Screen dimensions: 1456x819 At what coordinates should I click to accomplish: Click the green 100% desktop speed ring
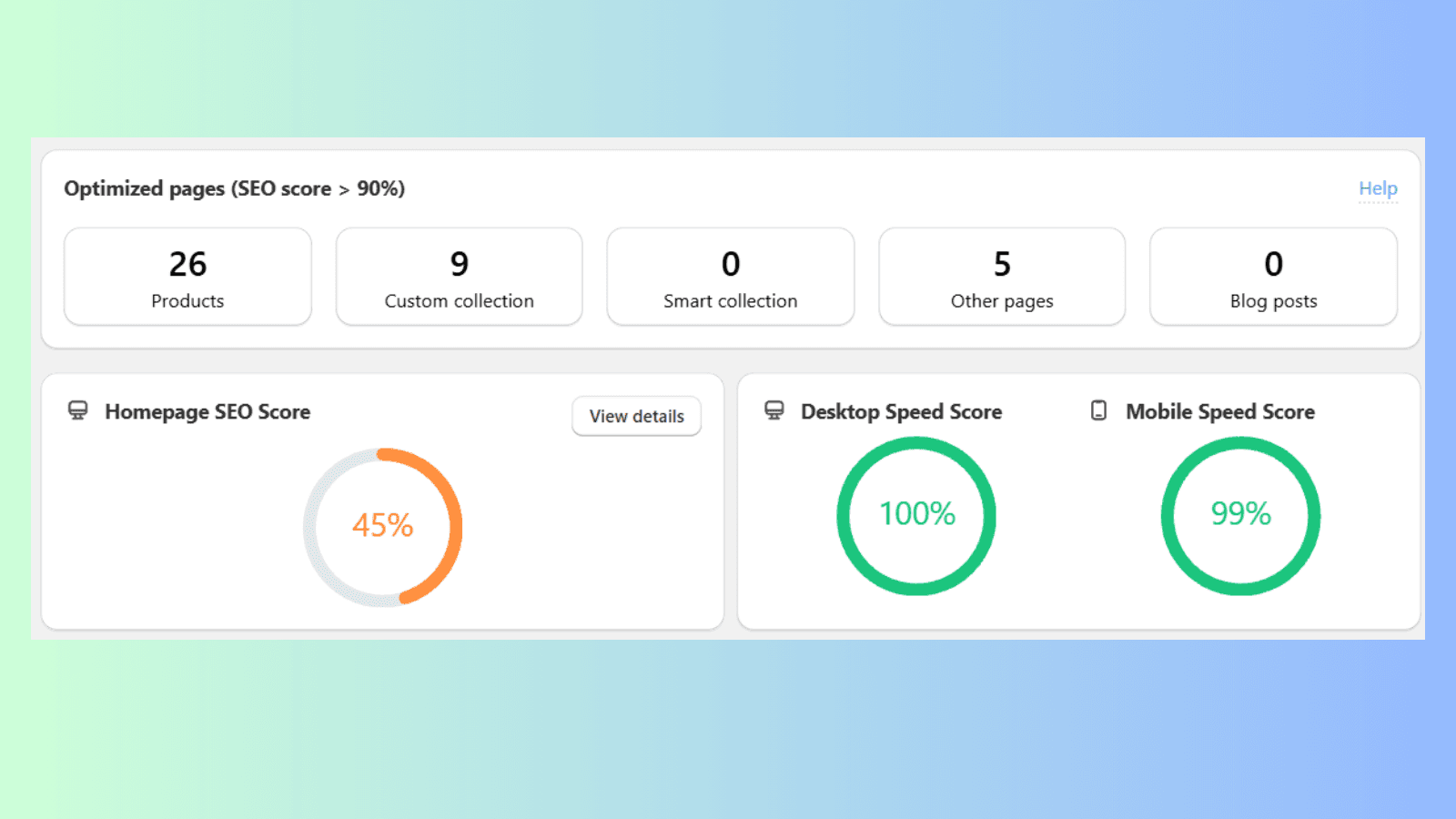point(916,516)
